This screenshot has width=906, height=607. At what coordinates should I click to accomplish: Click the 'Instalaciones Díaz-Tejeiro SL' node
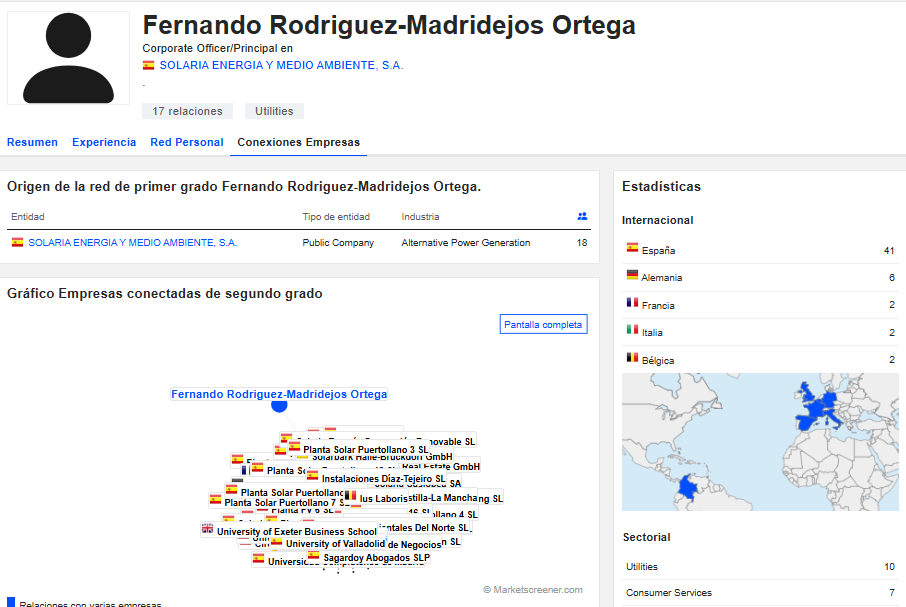coord(384,478)
